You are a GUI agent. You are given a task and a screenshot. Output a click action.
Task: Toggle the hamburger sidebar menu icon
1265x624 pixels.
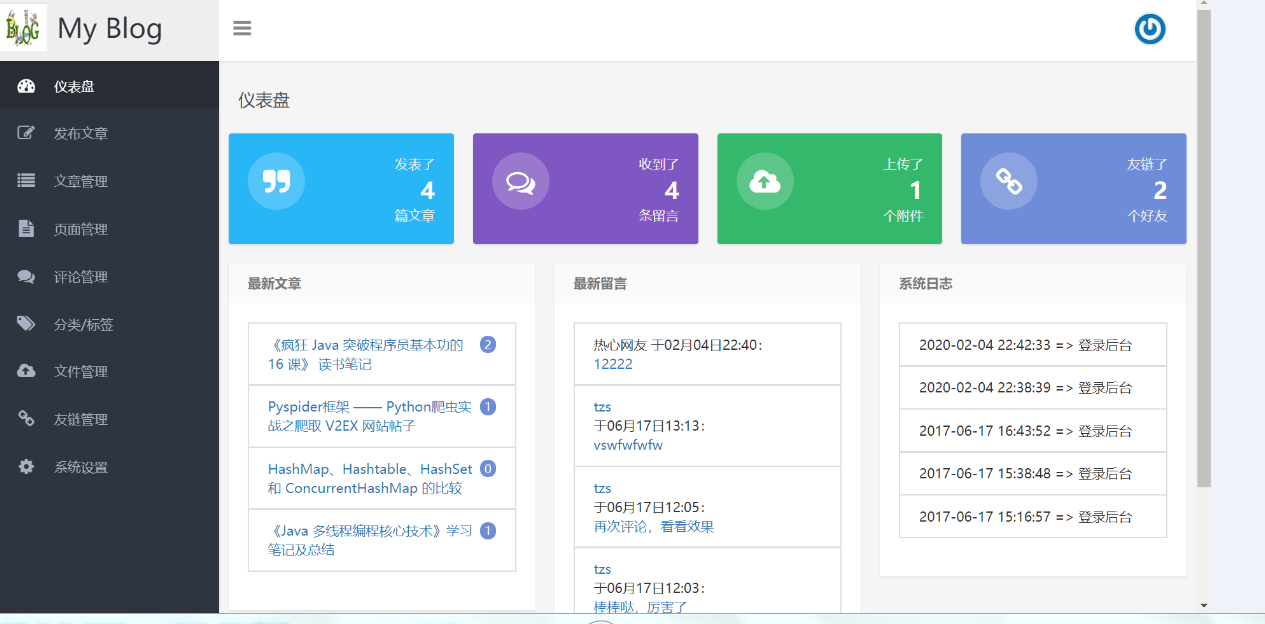(242, 28)
